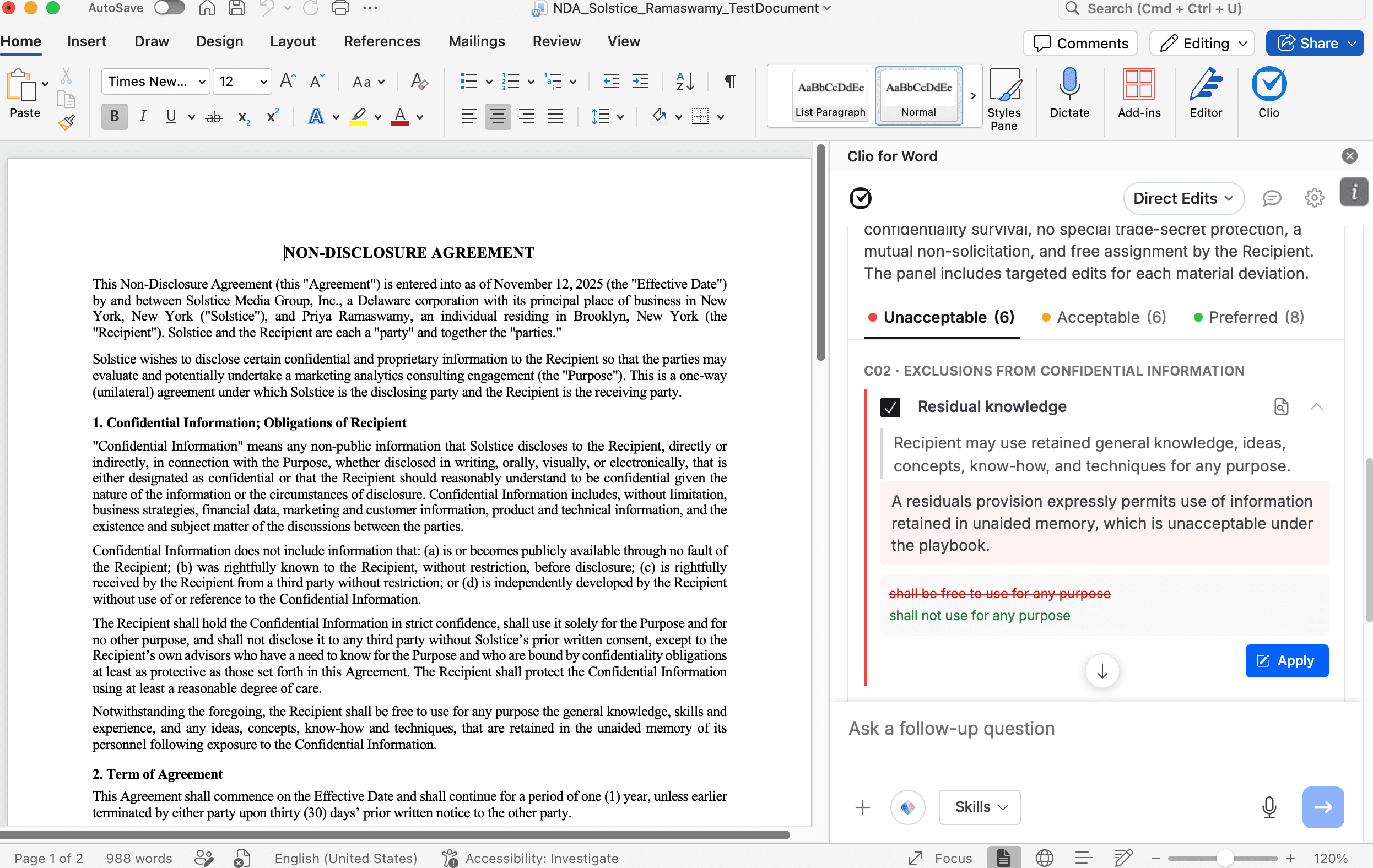Open Clio chat bubble icon
The image size is (1373, 868).
tap(1272, 198)
